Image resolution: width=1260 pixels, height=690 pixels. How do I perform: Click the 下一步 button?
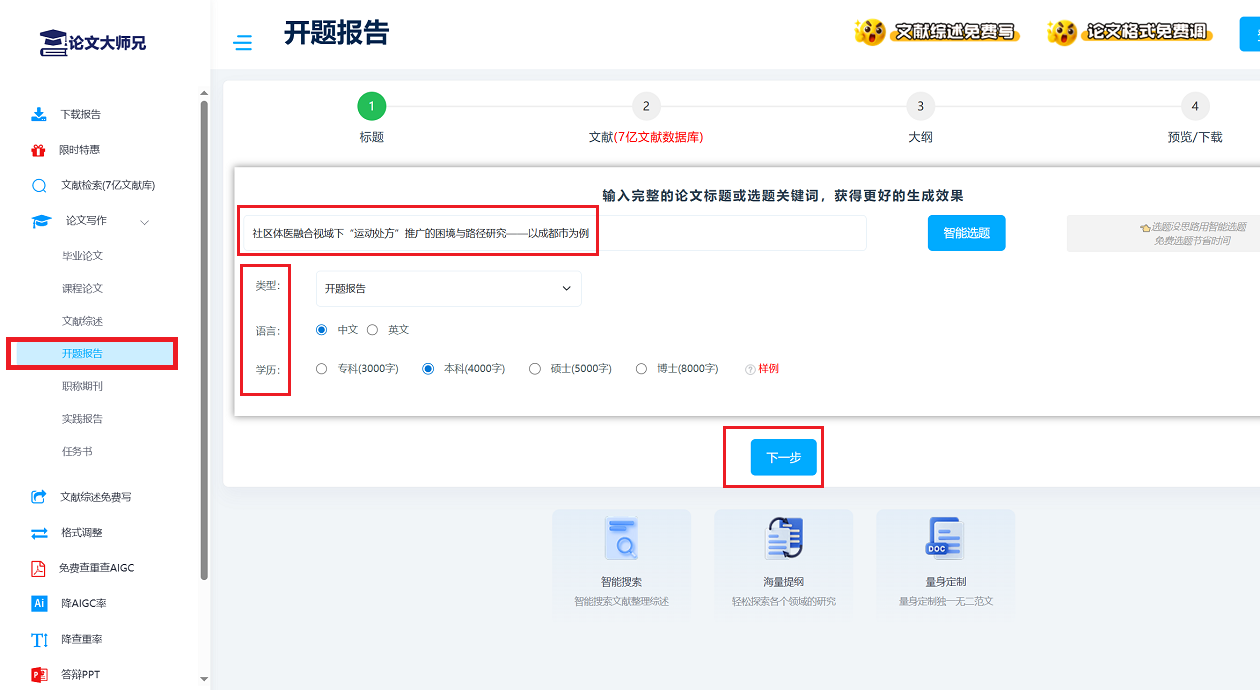click(783, 457)
